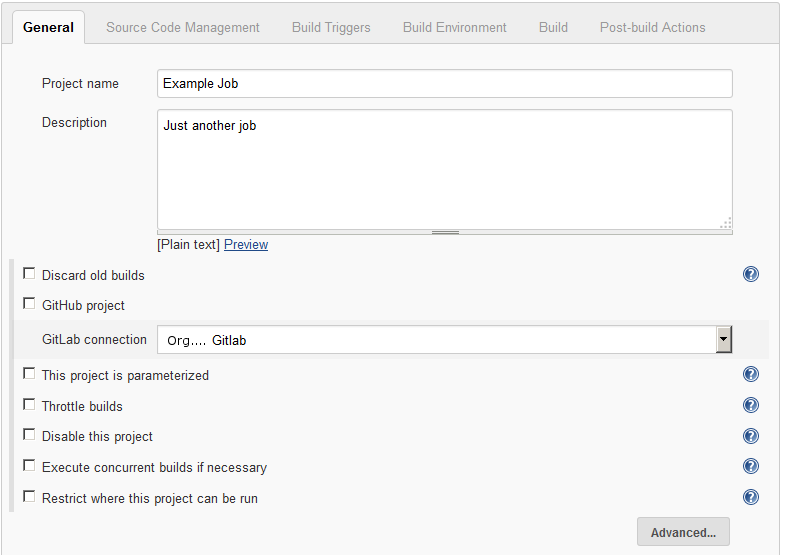Switch to Source Code Management tab
This screenshot has width=786, height=555.
pos(182,28)
